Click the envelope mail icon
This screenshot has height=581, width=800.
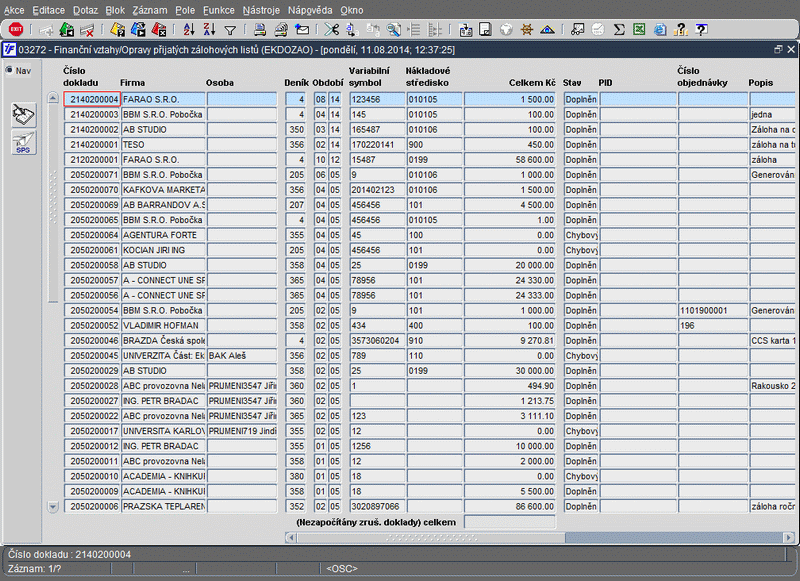302,30
